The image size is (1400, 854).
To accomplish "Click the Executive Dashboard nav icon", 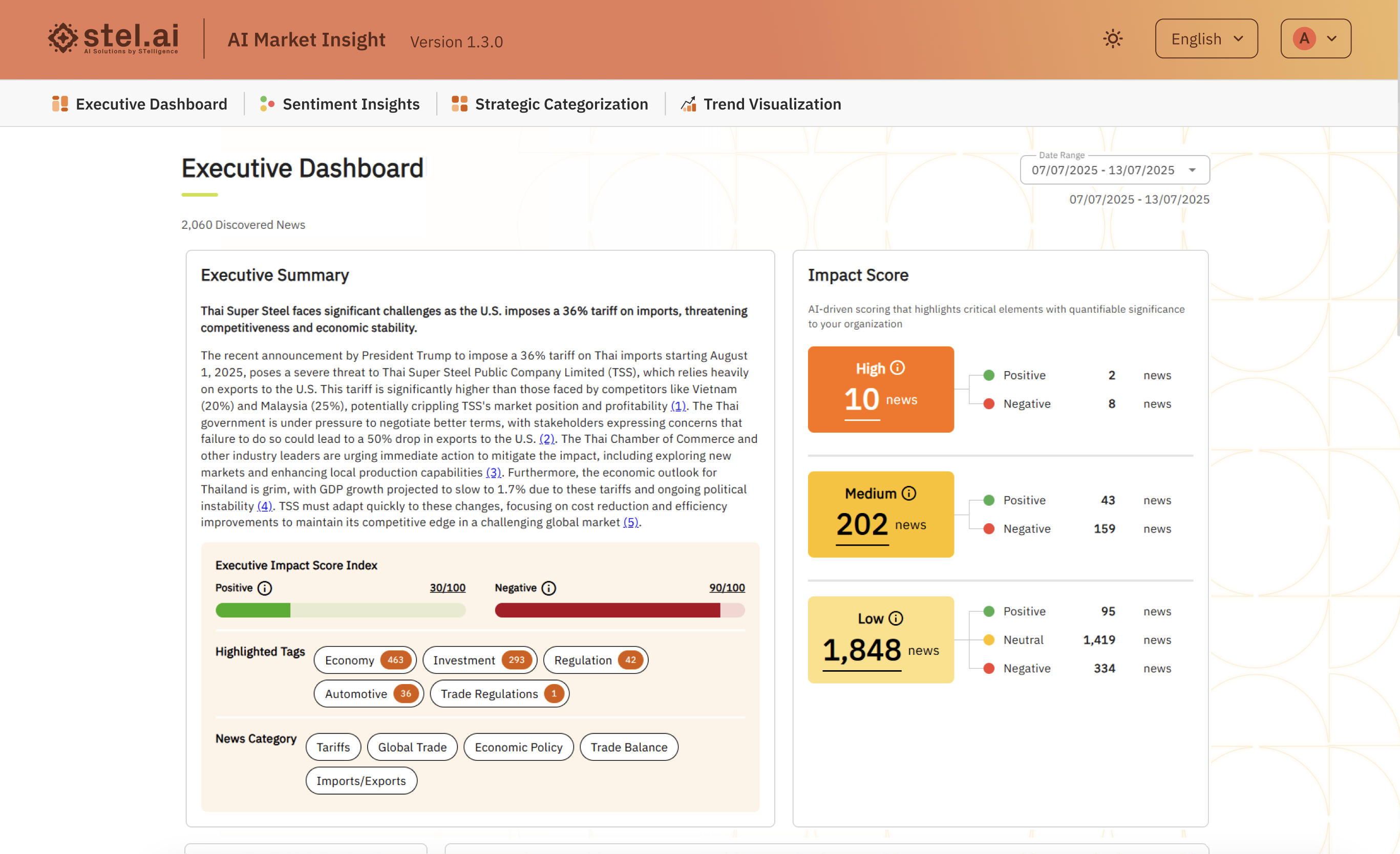I will pyautogui.click(x=60, y=104).
